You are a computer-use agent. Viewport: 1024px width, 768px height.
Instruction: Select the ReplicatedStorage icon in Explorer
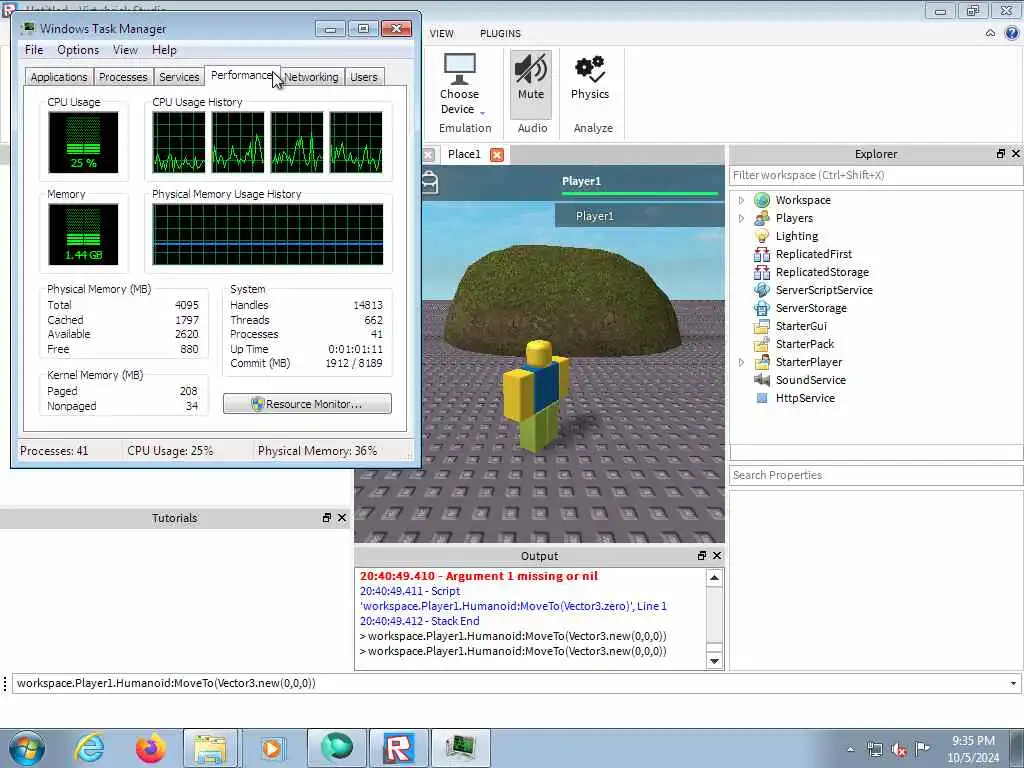(761, 272)
